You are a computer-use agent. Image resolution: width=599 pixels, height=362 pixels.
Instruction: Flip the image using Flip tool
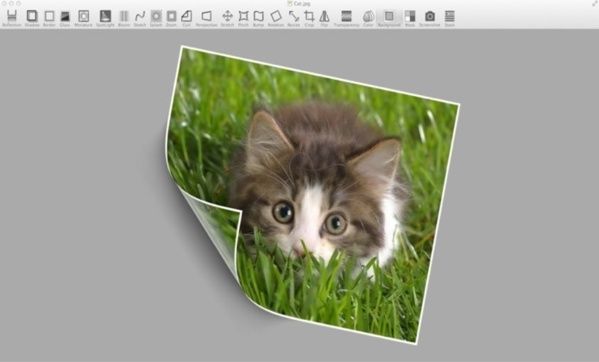324,18
